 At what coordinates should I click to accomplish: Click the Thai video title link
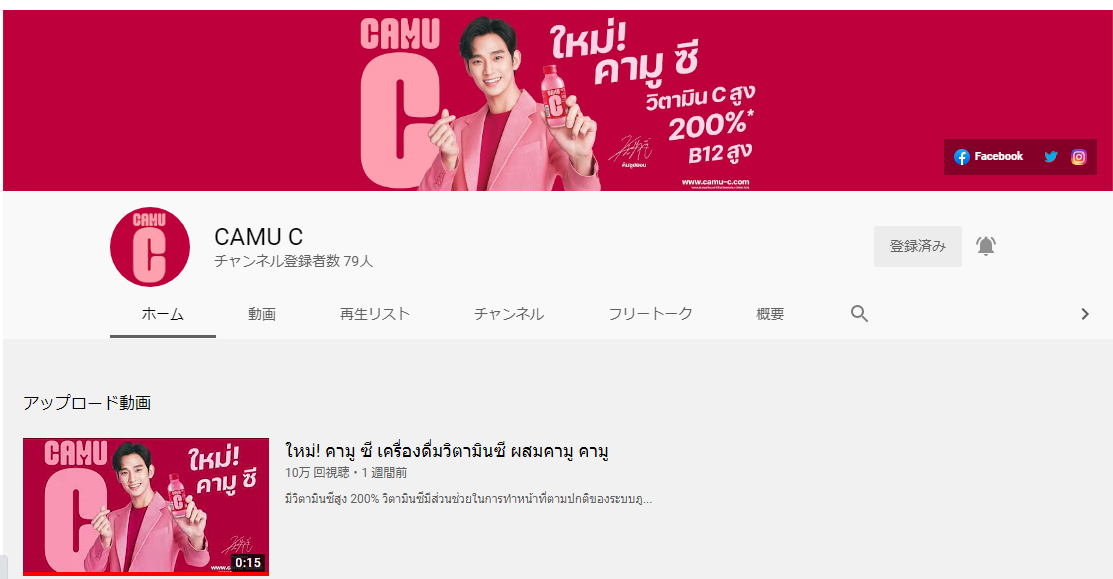(x=446, y=451)
